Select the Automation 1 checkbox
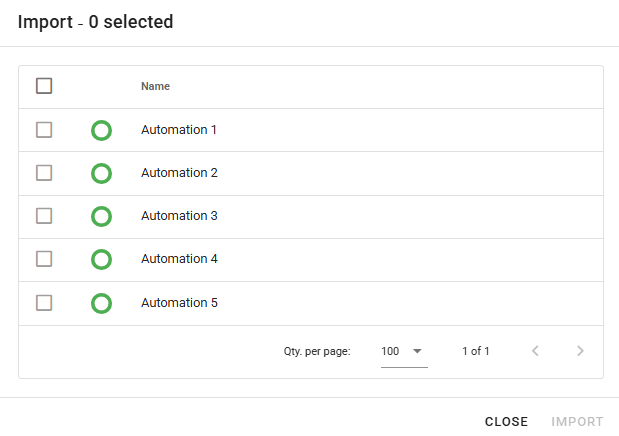Image resolution: width=619 pixels, height=436 pixels. coord(44,130)
